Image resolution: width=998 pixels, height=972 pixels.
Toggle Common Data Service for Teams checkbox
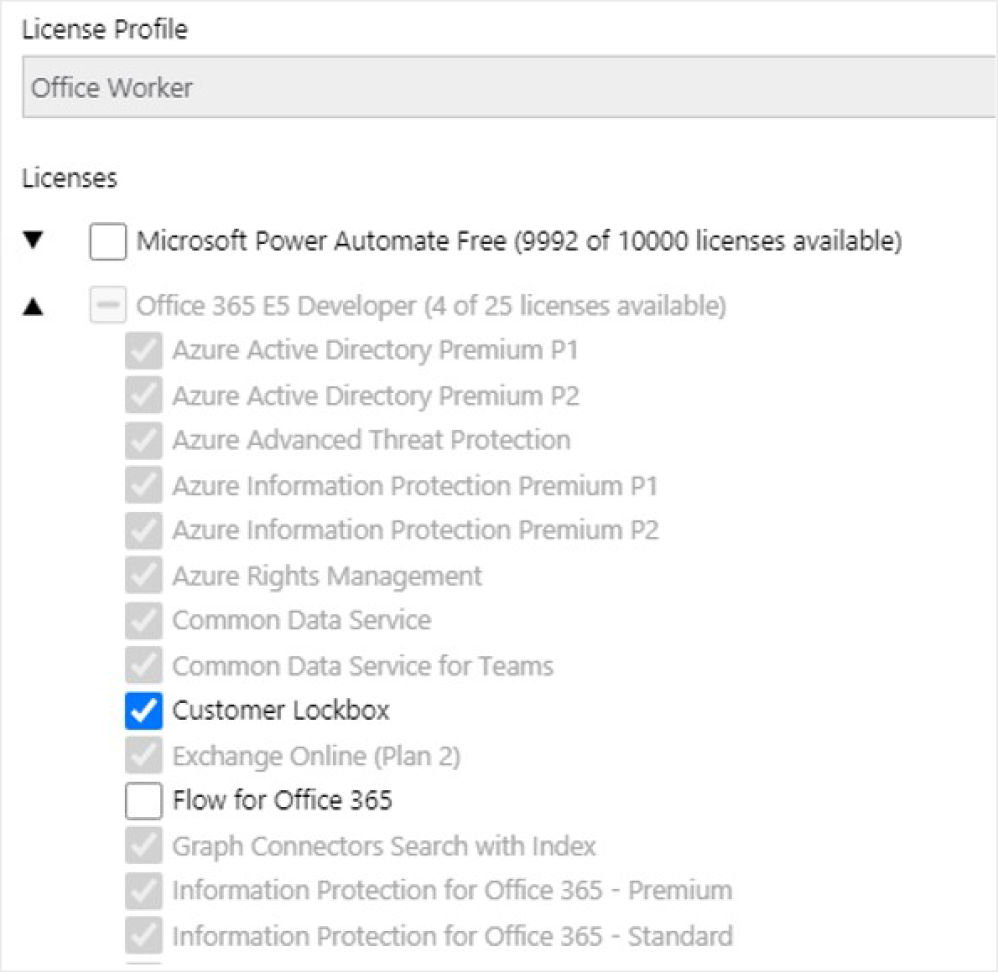(x=143, y=666)
